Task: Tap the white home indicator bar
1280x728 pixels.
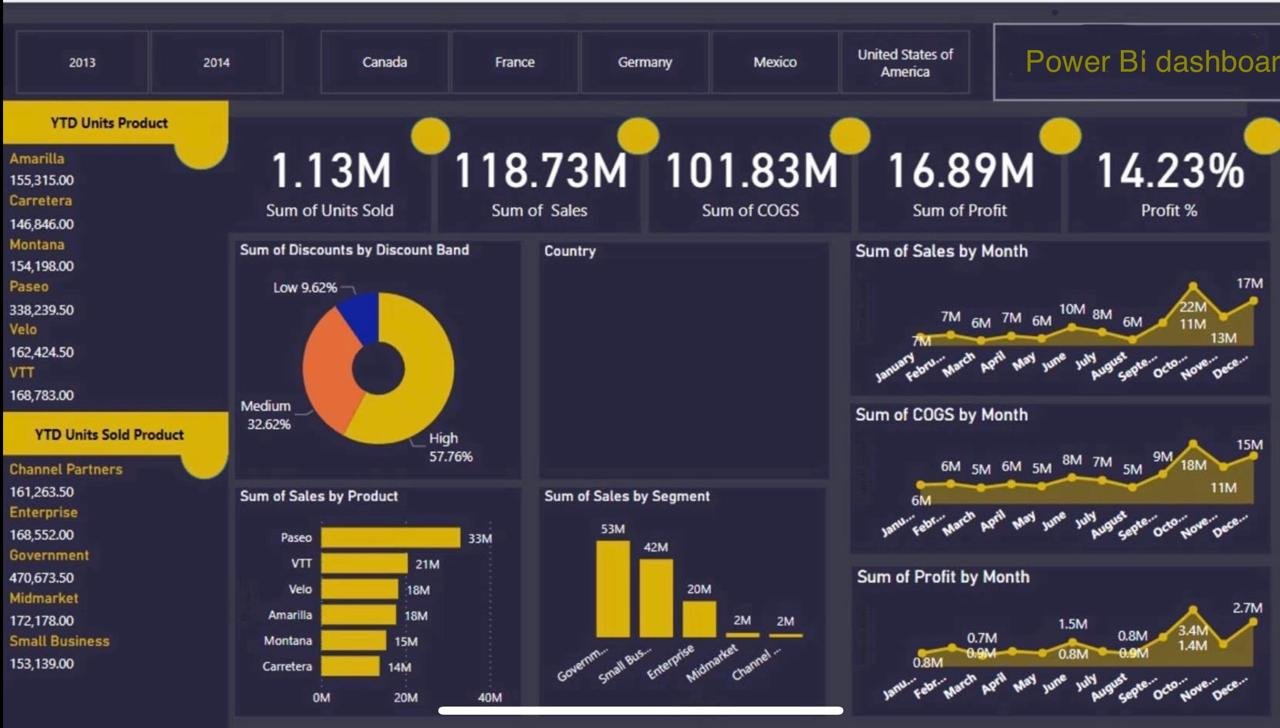Action: click(640, 711)
